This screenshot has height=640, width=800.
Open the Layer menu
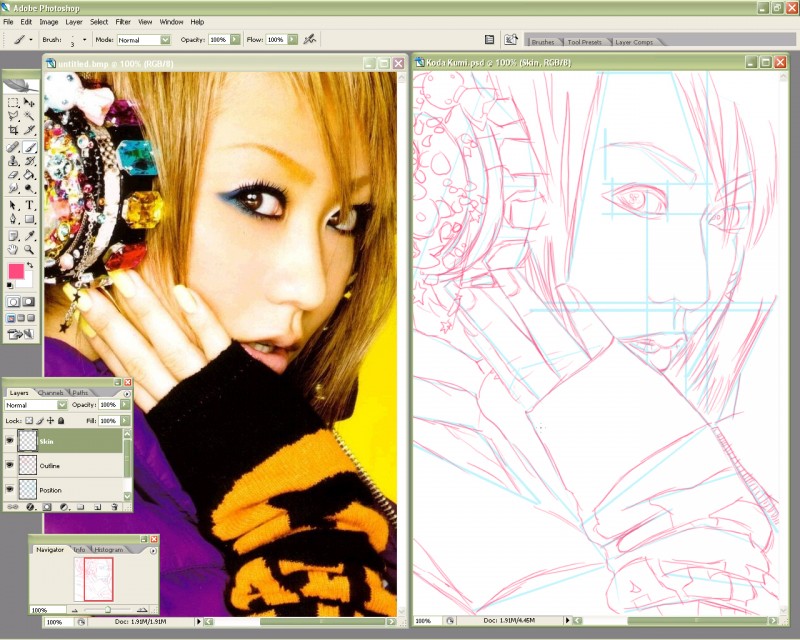pyautogui.click(x=74, y=22)
